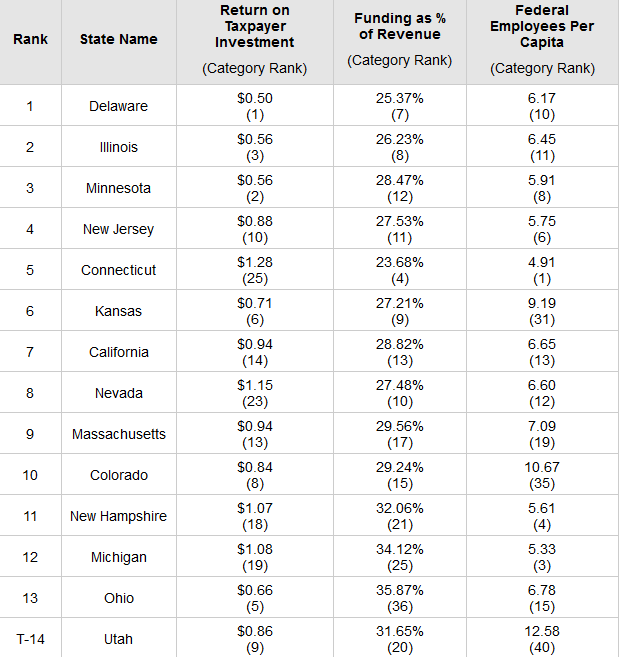Click the T-14 rank cell for Utah
The image size is (619, 657).
point(30,639)
